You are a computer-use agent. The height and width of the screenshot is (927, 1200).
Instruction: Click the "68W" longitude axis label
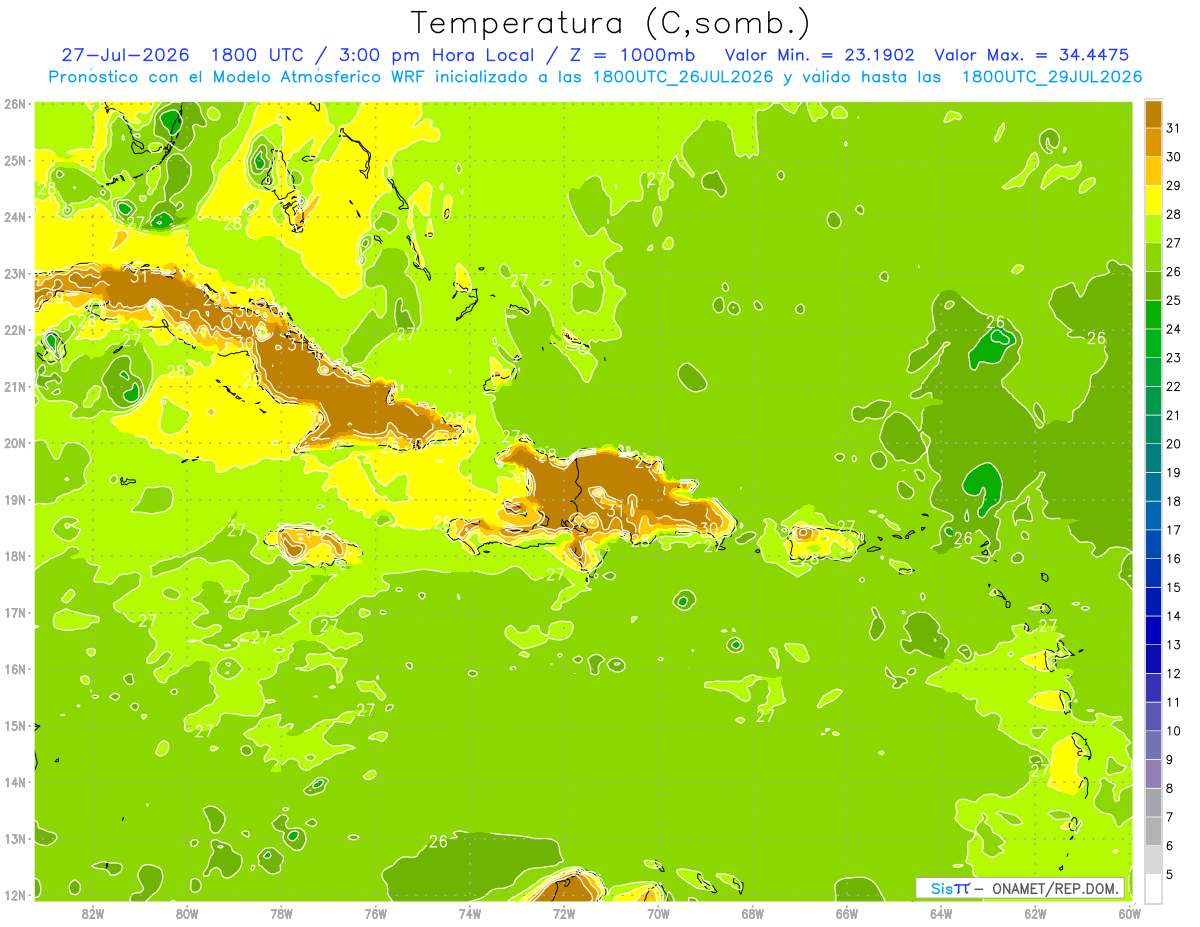point(753,913)
